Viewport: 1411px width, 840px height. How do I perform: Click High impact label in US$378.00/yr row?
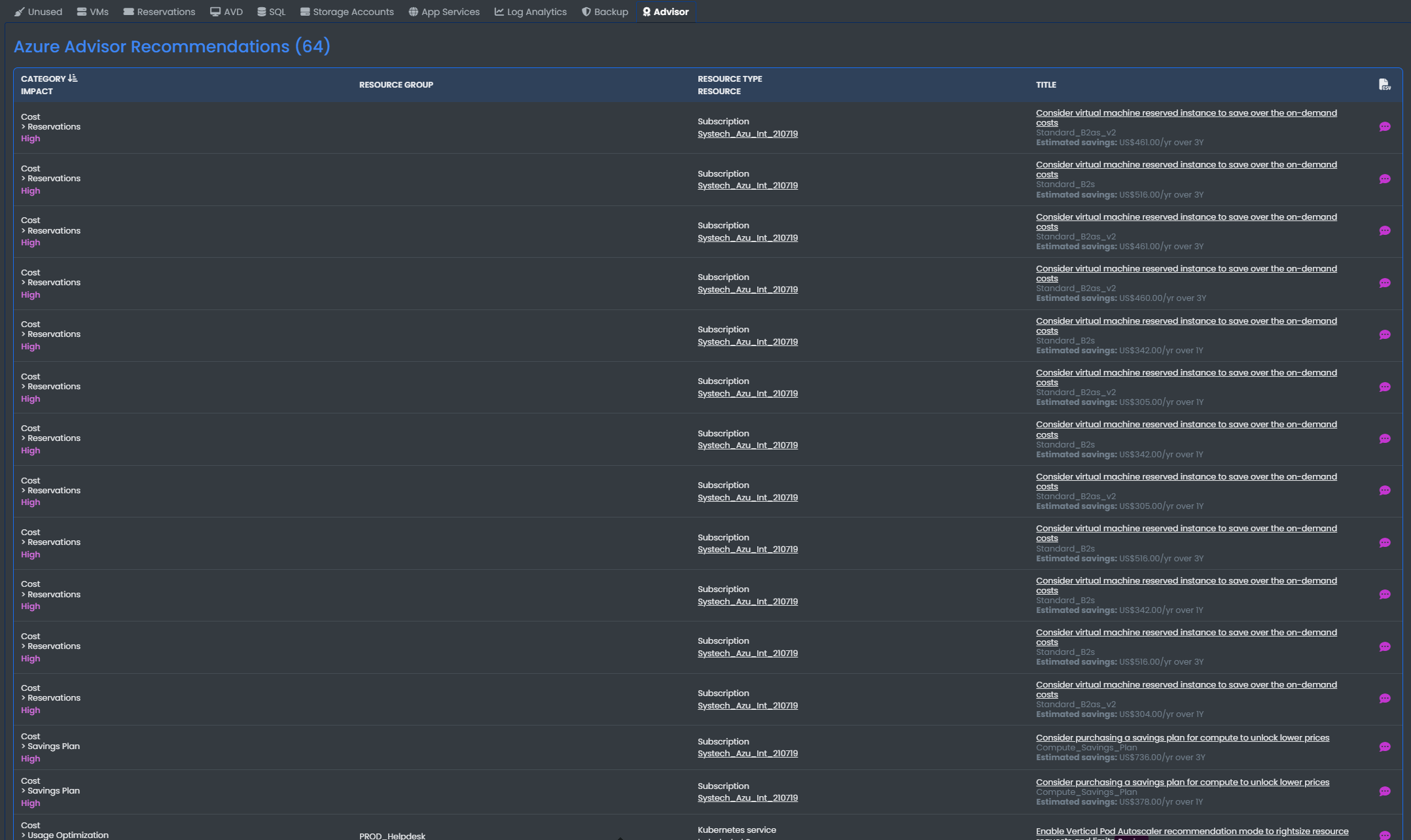pyautogui.click(x=30, y=803)
